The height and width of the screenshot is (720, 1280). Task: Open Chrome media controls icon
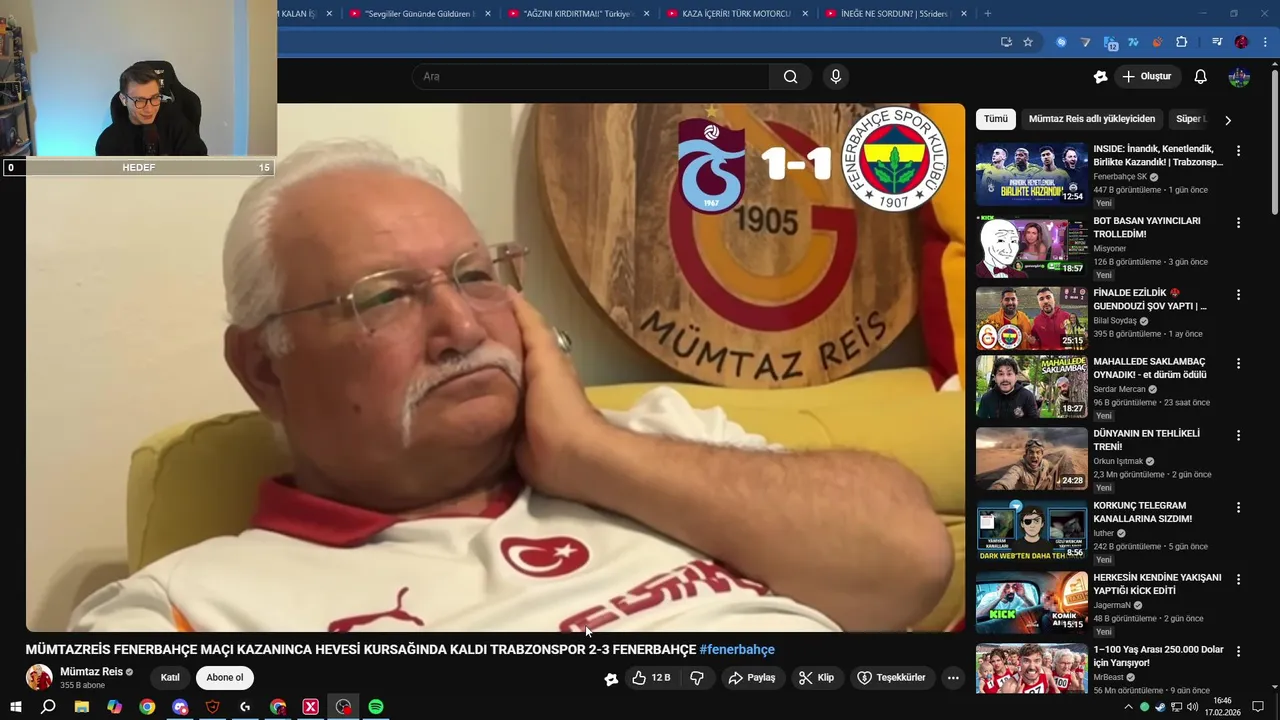tap(1216, 42)
